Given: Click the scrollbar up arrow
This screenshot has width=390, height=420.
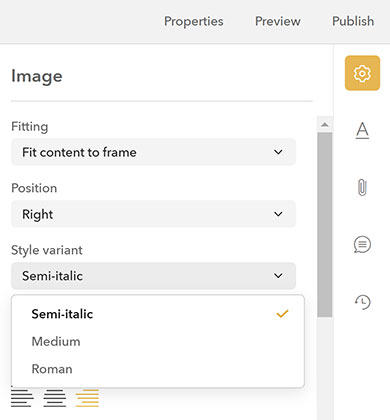Looking at the screenshot, I should 325,125.
